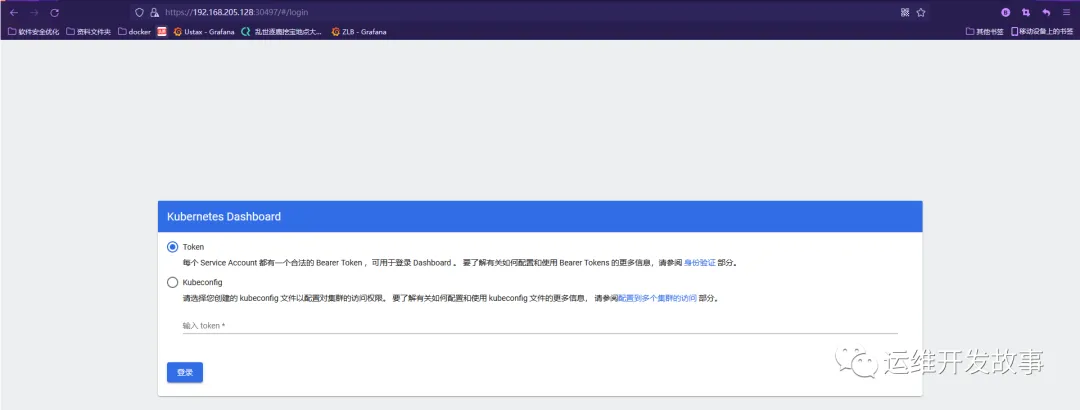1080x410 pixels.
Task: Click the Kubernetes Dashboard header title
Action: 224,216
